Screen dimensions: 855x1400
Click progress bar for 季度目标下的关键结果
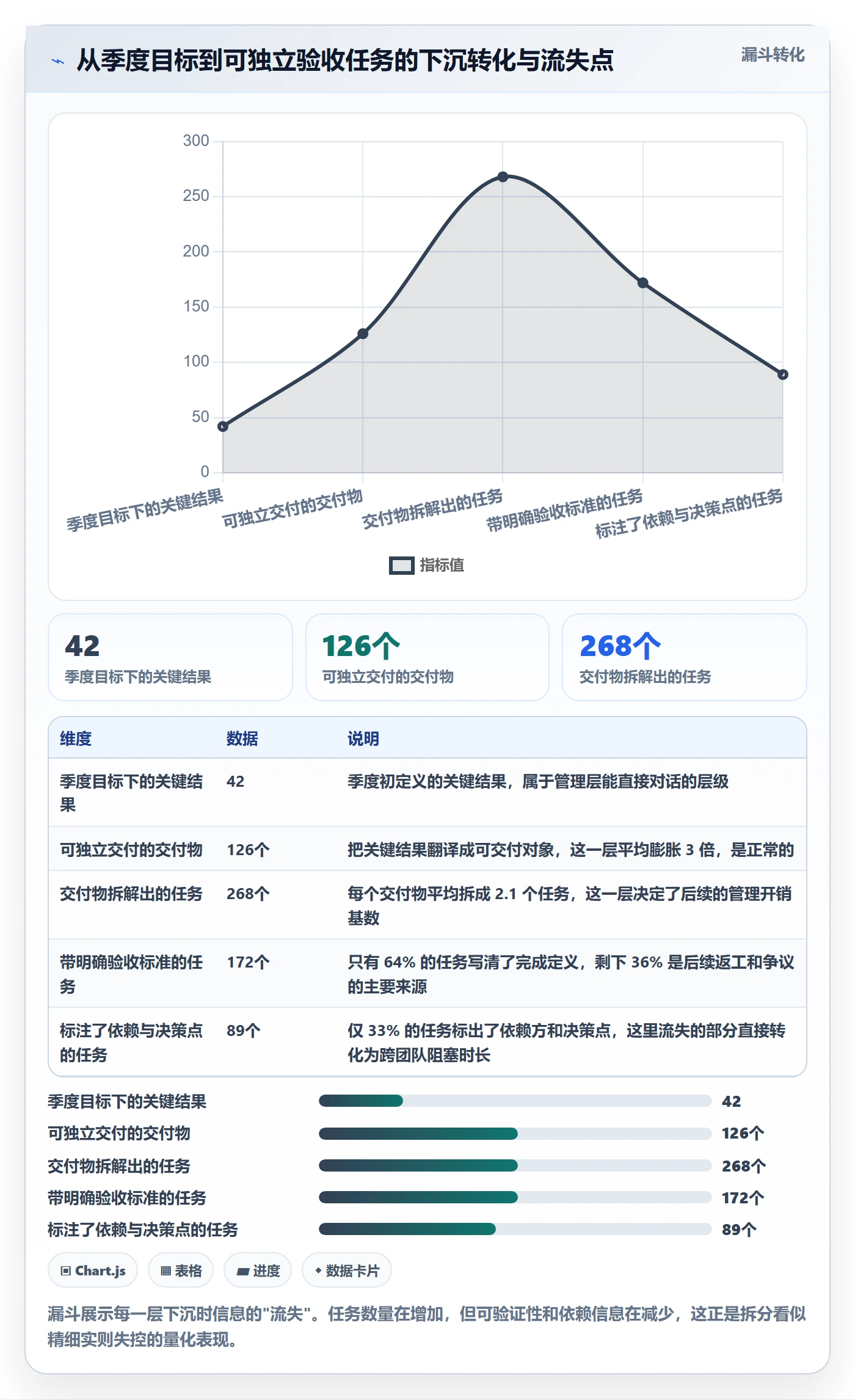(x=515, y=1101)
